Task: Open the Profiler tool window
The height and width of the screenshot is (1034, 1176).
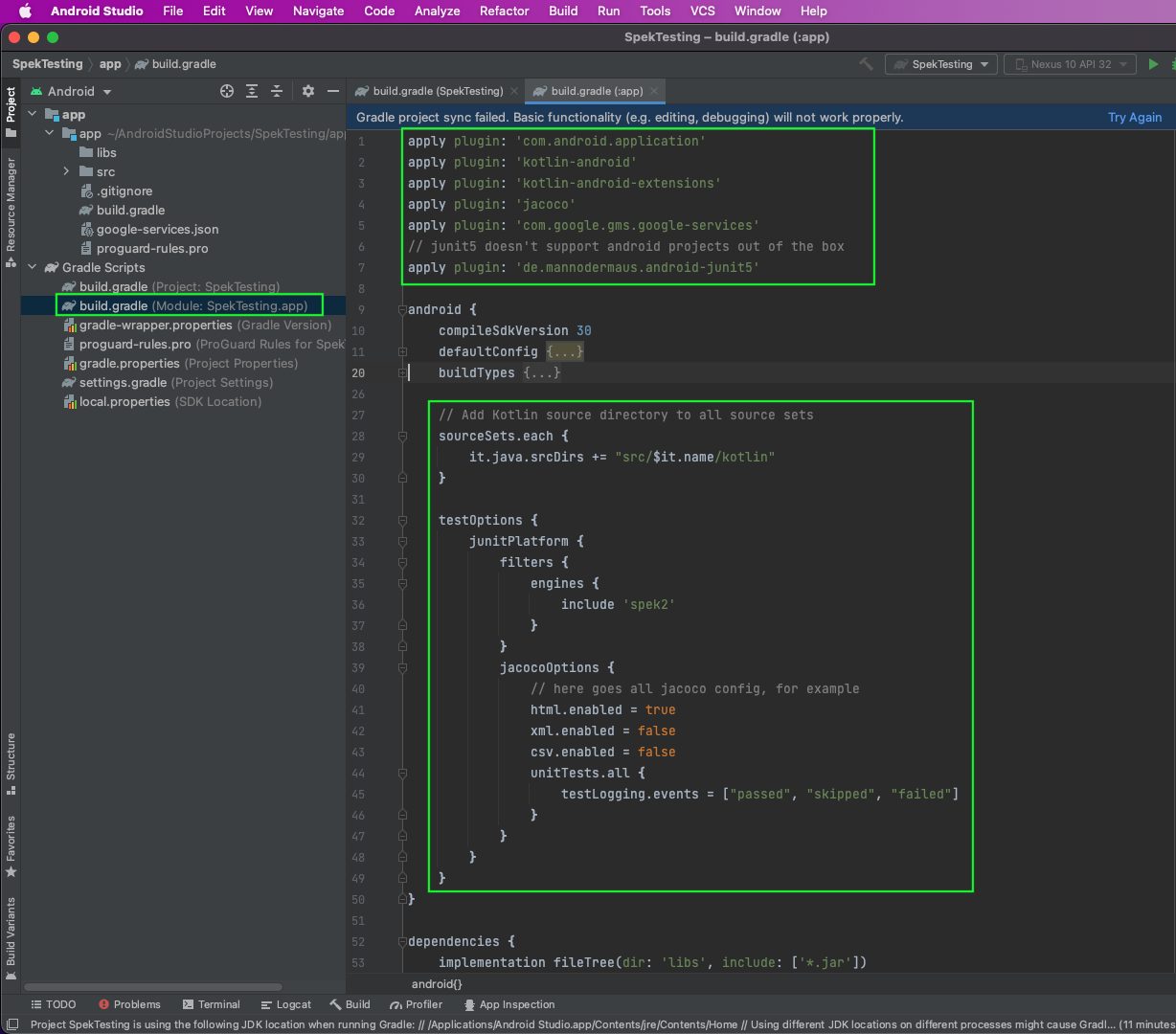Action: [417, 1004]
